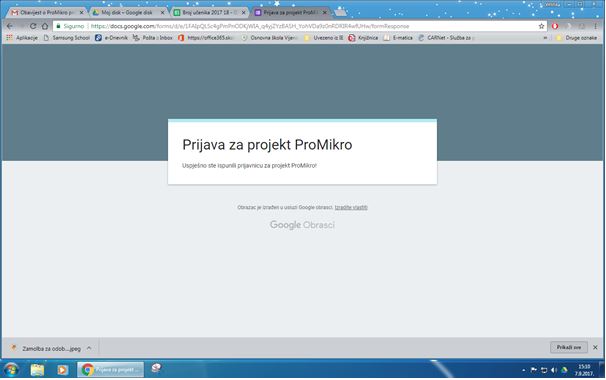Viewport: 606px width, 380px height.
Task: Open the Chrome three-dot menu
Action: point(596,26)
